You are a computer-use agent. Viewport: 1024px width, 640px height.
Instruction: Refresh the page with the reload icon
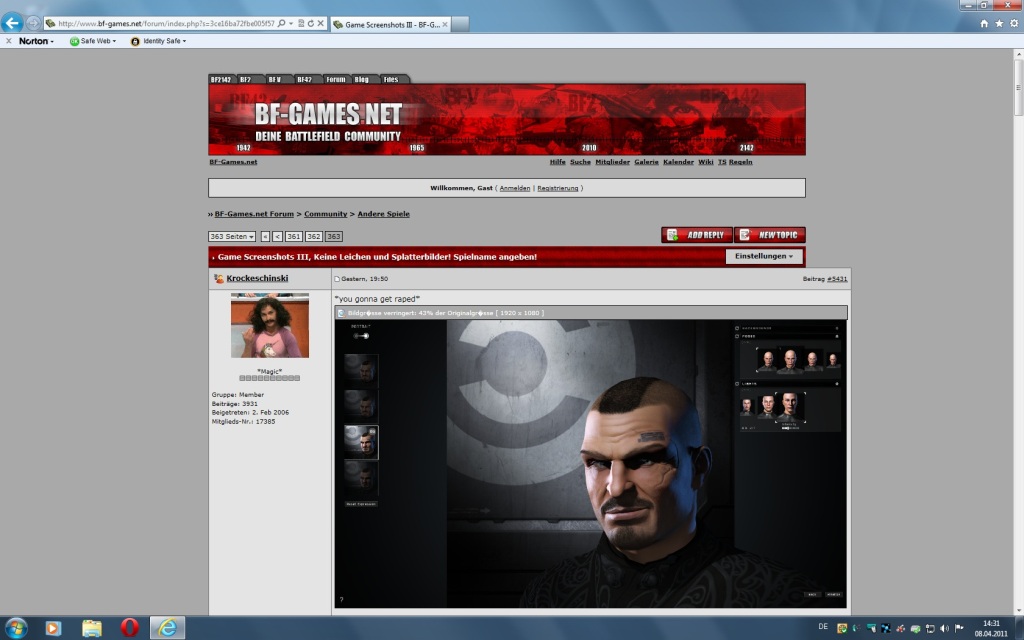pyautogui.click(x=311, y=24)
